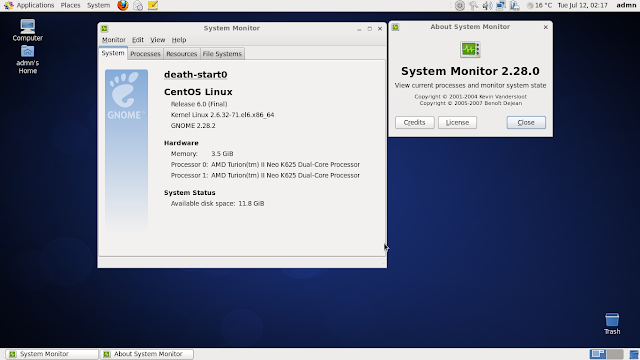Screen dimensions: 640x360
Task: Click the power status icon in tray
Action: pos(460,5)
